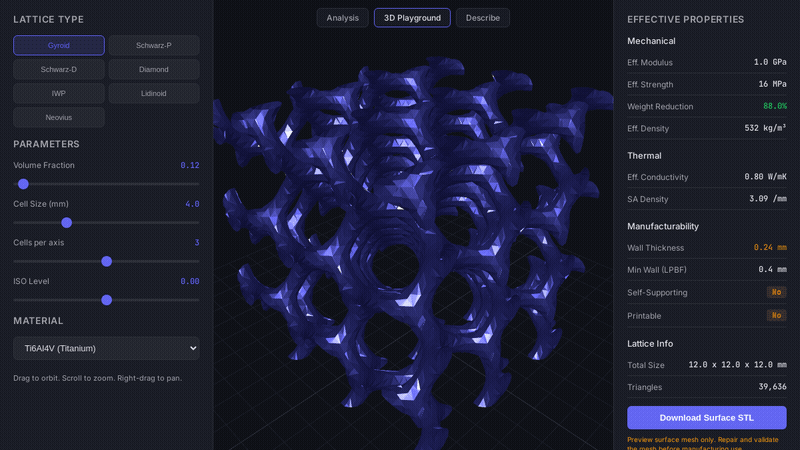
Task: Click the Total Size 12.0 x 12.0 x 12.0 mm value
Action: pyautogui.click(x=737, y=365)
